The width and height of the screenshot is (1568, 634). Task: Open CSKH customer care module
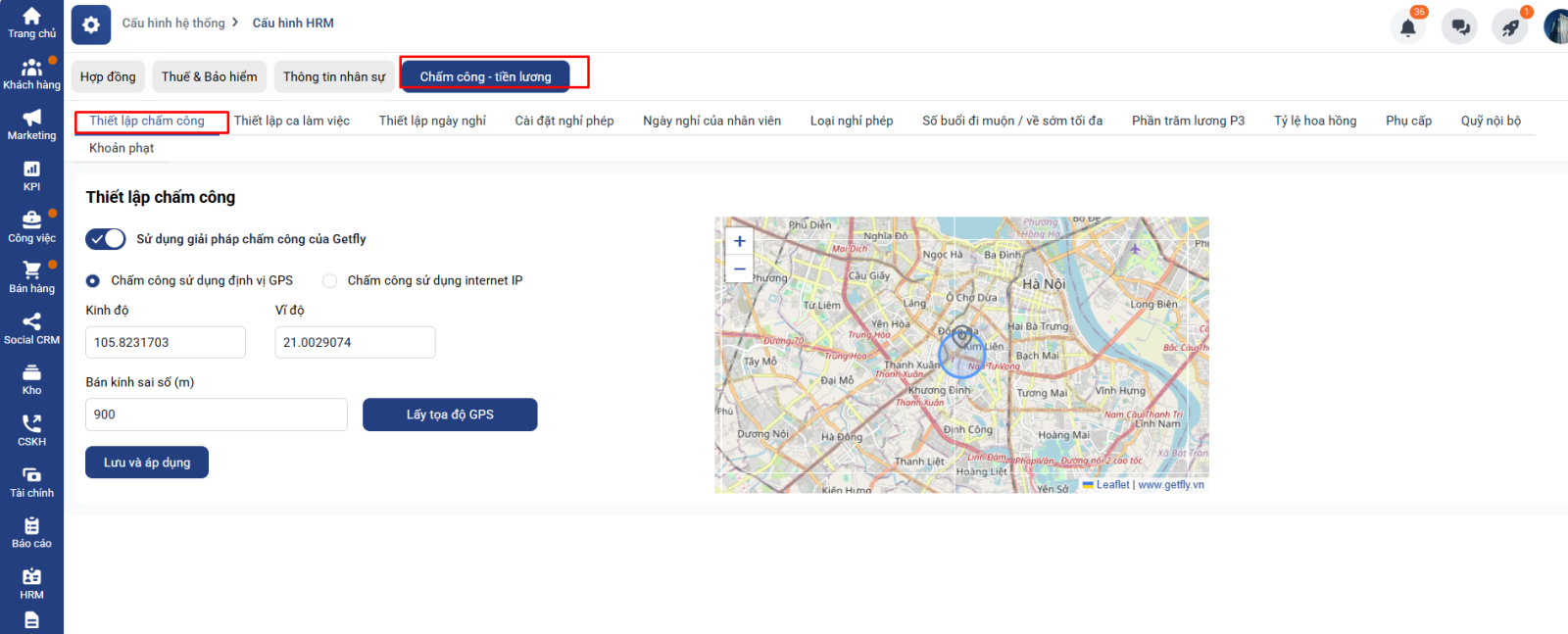[31, 430]
